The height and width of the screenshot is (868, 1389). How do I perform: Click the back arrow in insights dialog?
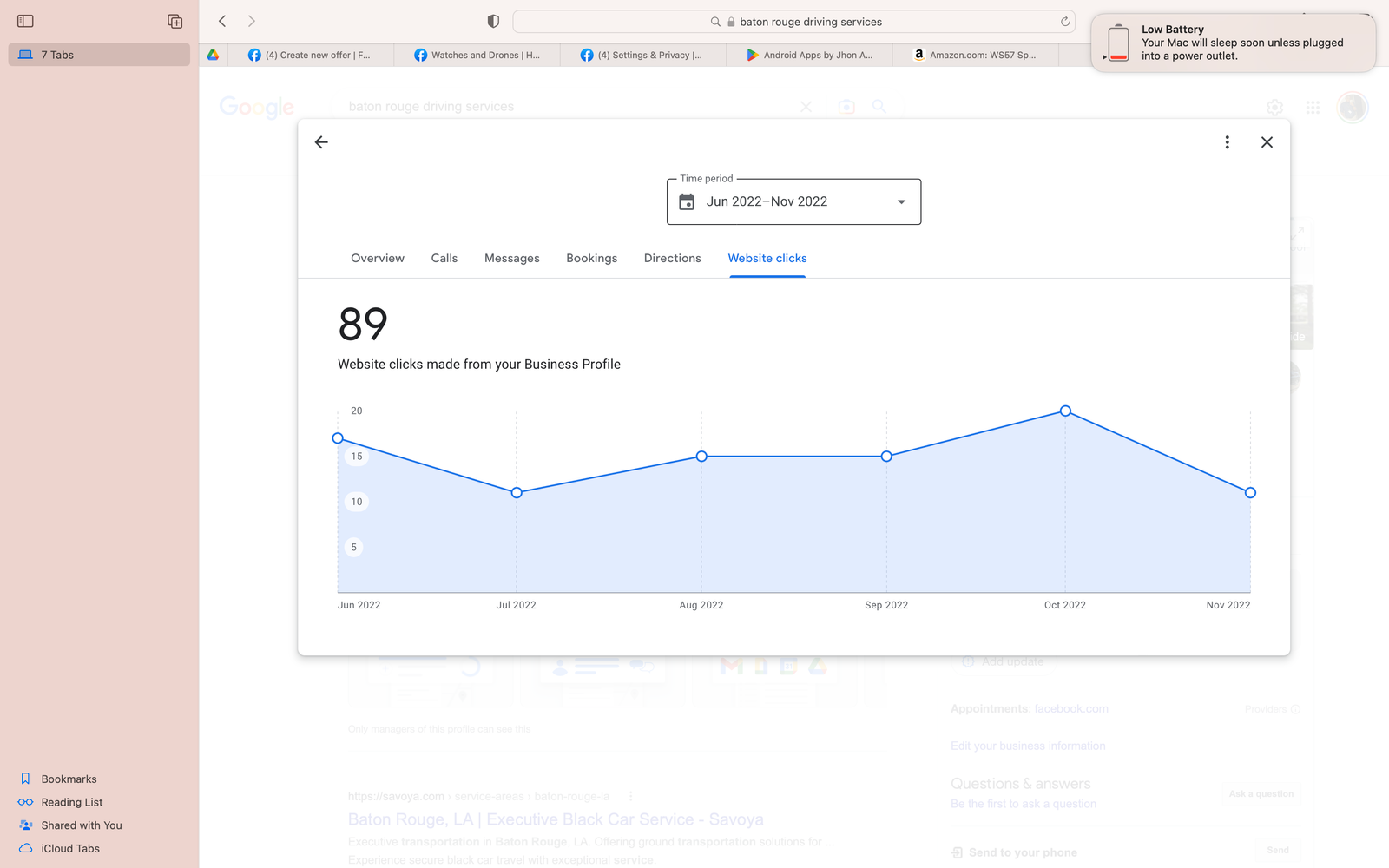click(x=321, y=142)
